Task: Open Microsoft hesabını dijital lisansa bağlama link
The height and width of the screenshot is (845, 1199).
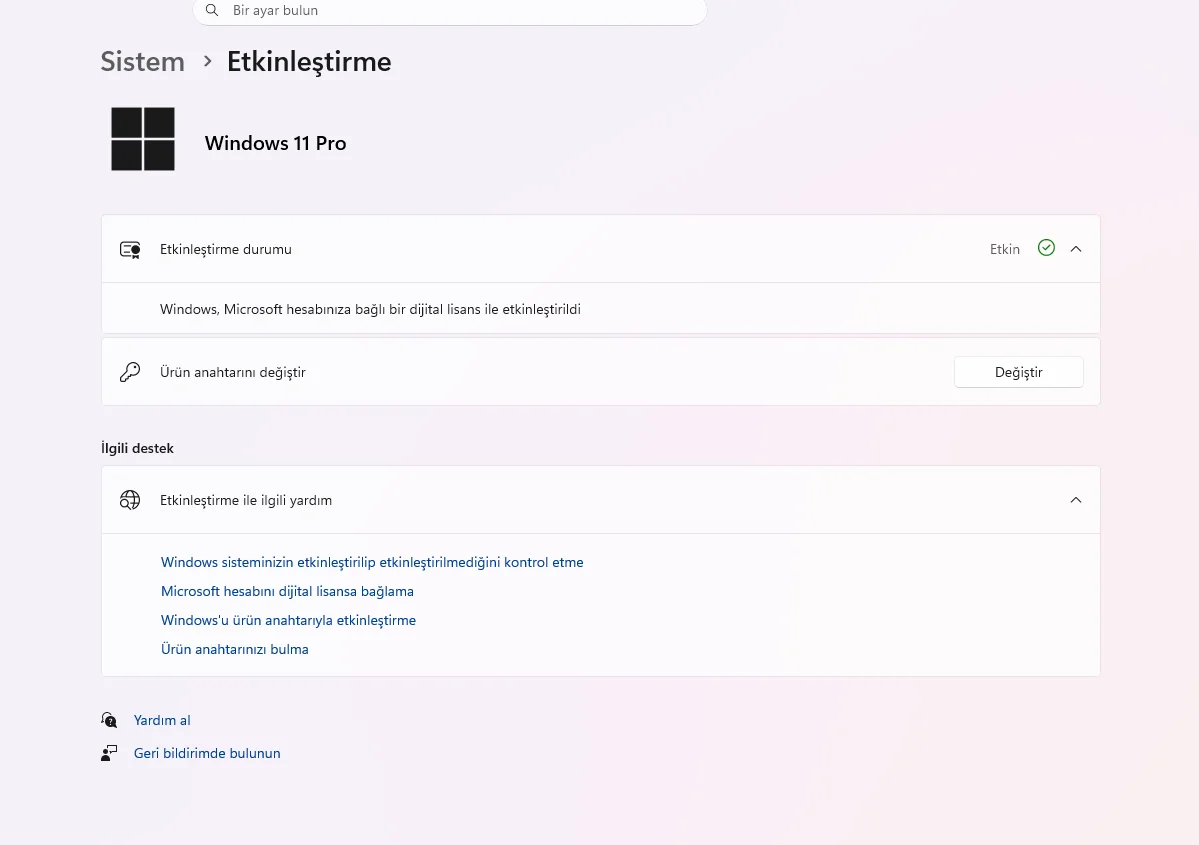Action: pyautogui.click(x=287, y=591)
